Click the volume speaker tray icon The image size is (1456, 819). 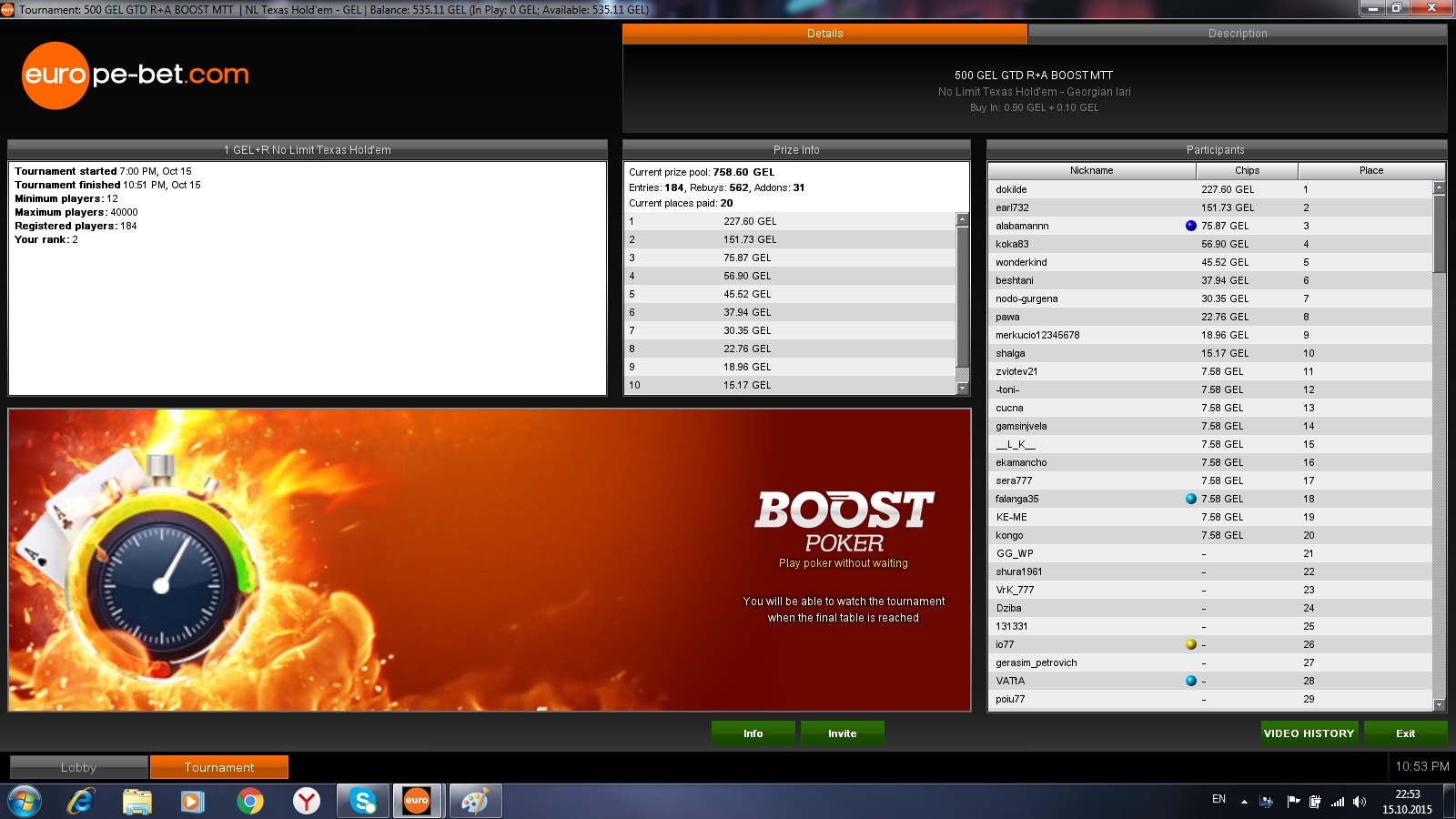(1360, 802)
